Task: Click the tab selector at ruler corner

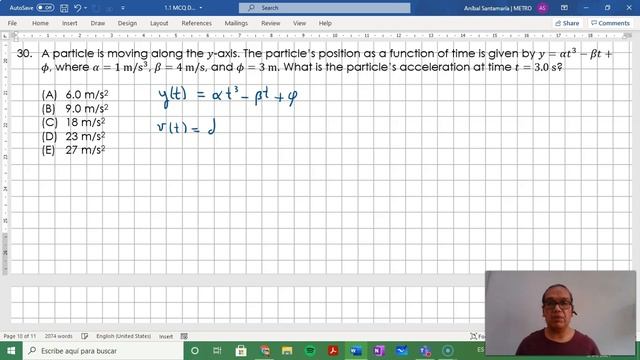Action: pyautogui.click(x=5, y=36)
